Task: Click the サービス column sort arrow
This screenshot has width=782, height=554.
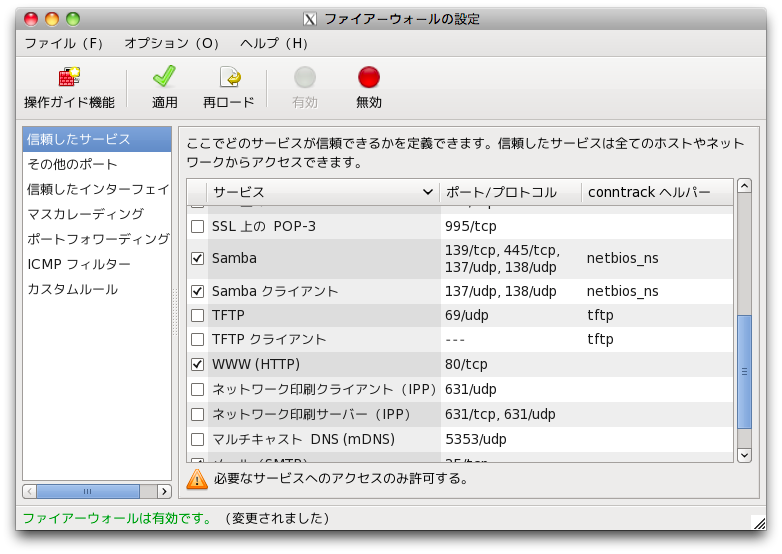Action: pos(428,192)
